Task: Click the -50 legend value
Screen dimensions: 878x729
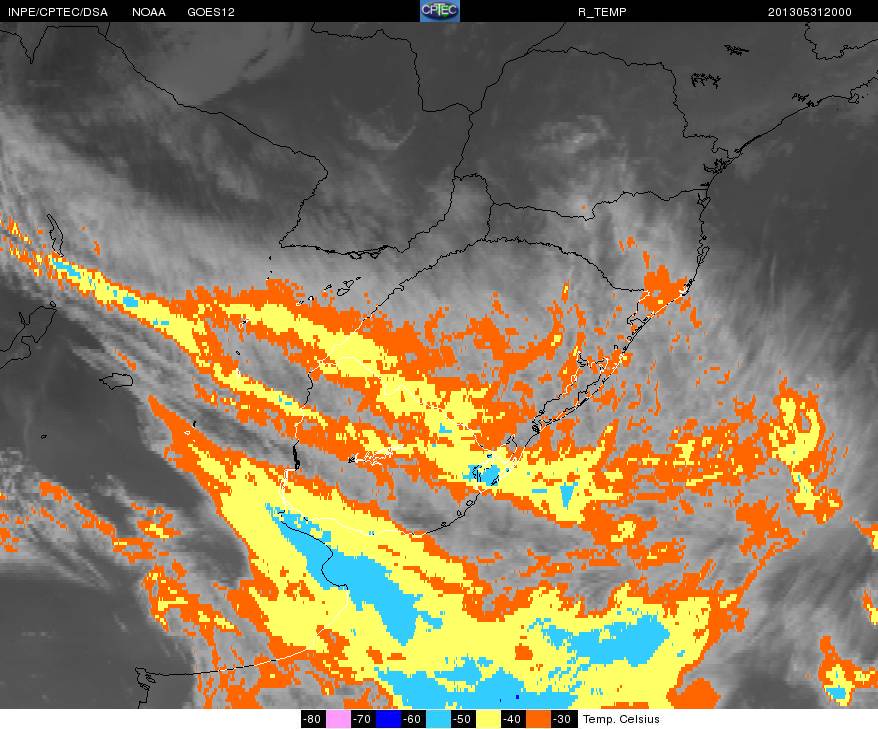Action: (x=463, y=719)
